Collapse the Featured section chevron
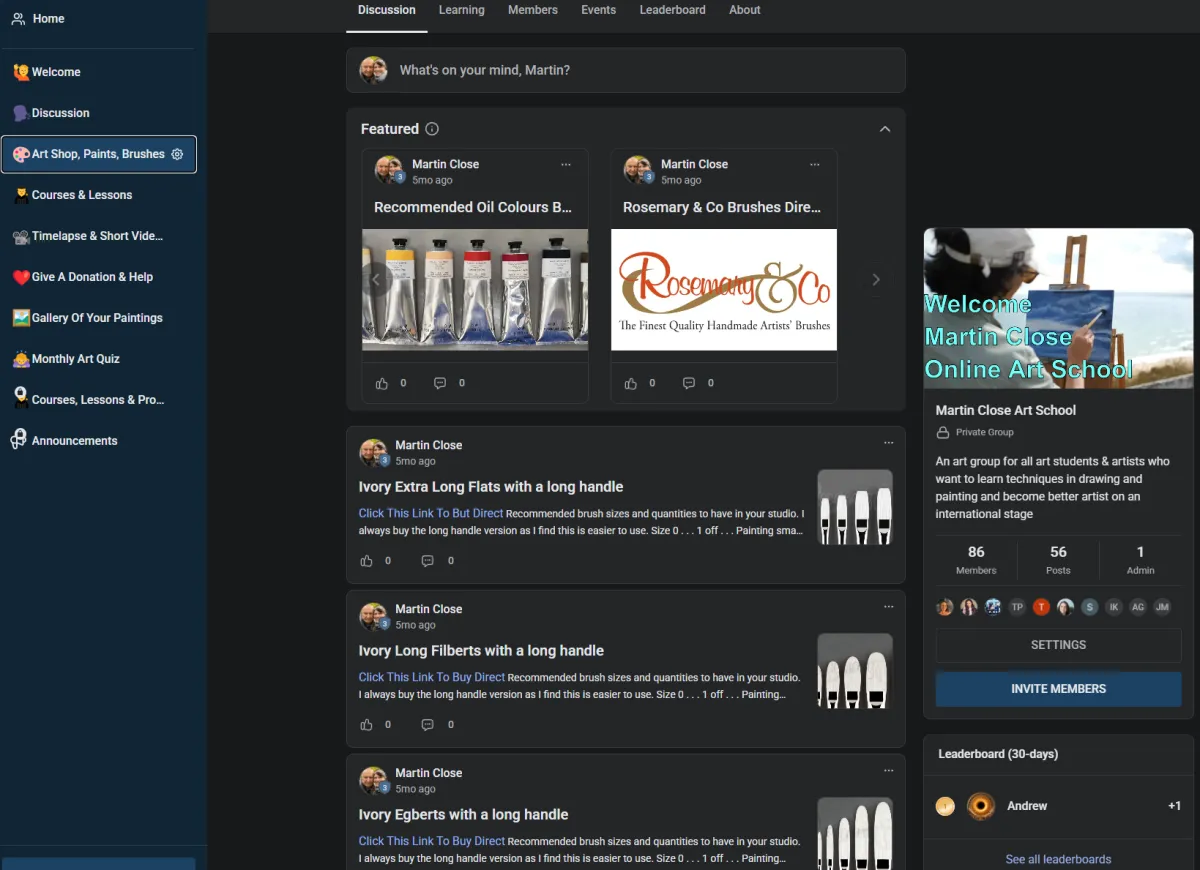 pyautogui.click(x=884, y=129)
